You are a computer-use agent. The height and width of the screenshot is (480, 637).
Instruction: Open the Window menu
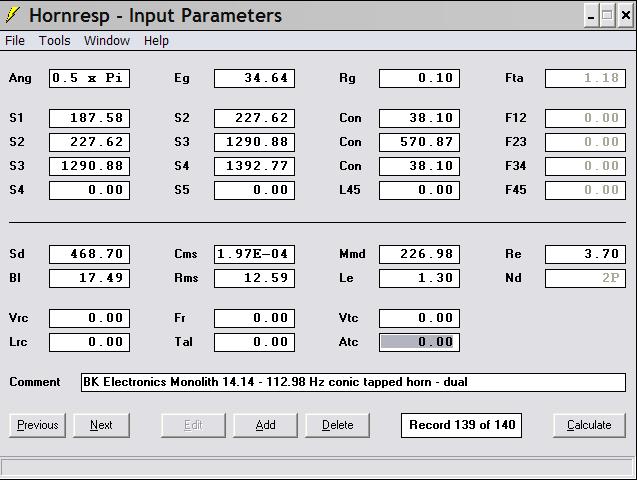(107, 41)
